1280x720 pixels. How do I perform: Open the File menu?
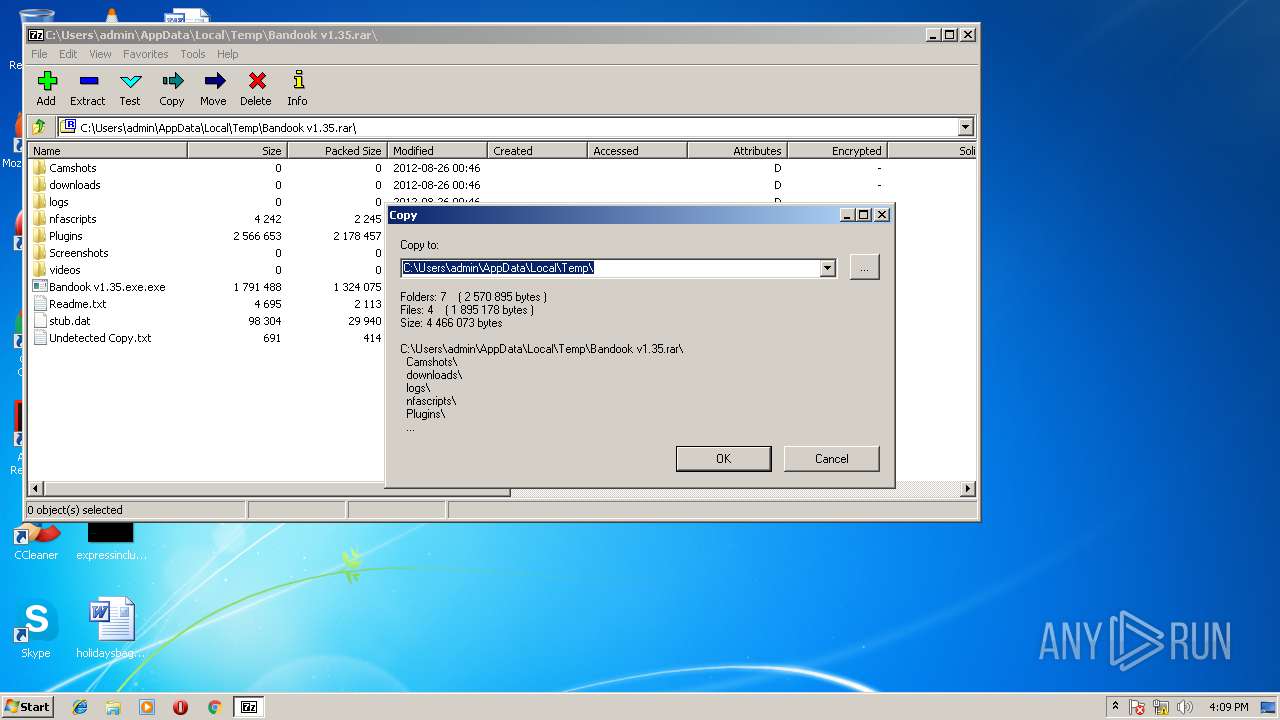39,54
